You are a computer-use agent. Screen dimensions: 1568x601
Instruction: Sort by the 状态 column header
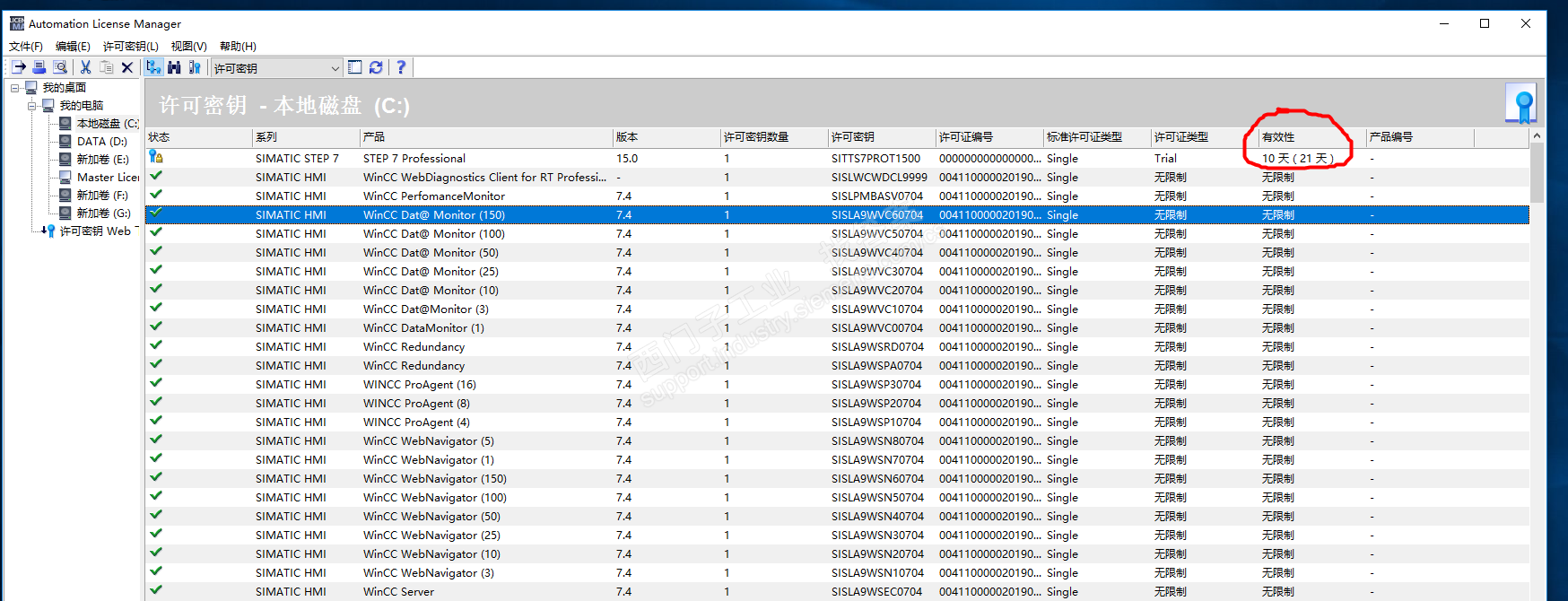[x=198, y=137]
